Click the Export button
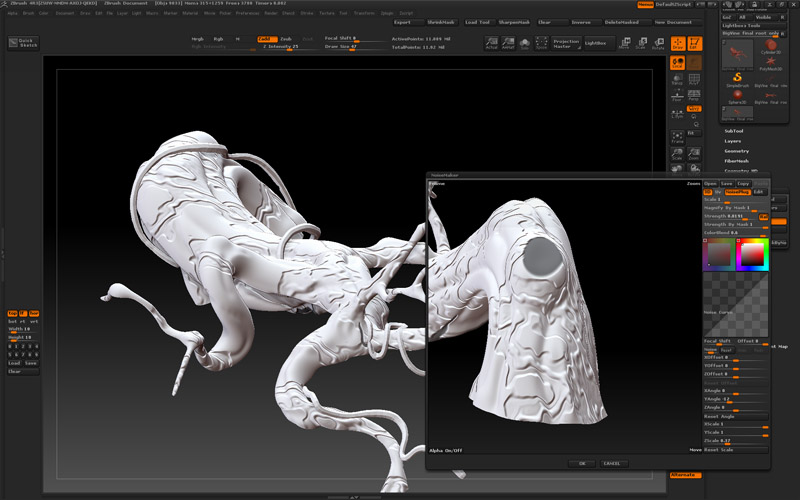The width and height of the screenshot is (800, 500). (x=408, y=22)
